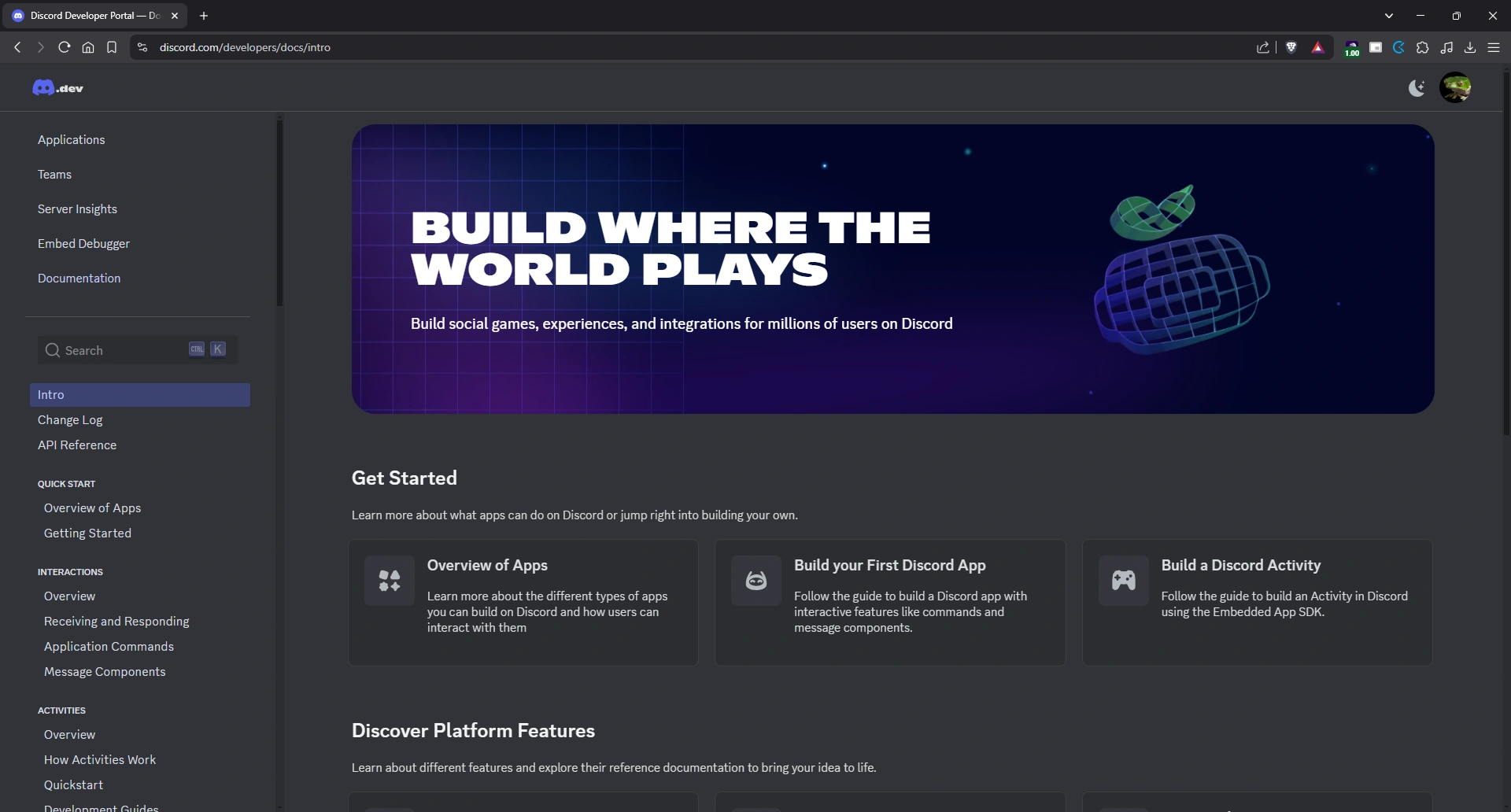Click the Discord .dev logo
The width and height of the screenshot is (1511, 812).
[x=57, y=87]
